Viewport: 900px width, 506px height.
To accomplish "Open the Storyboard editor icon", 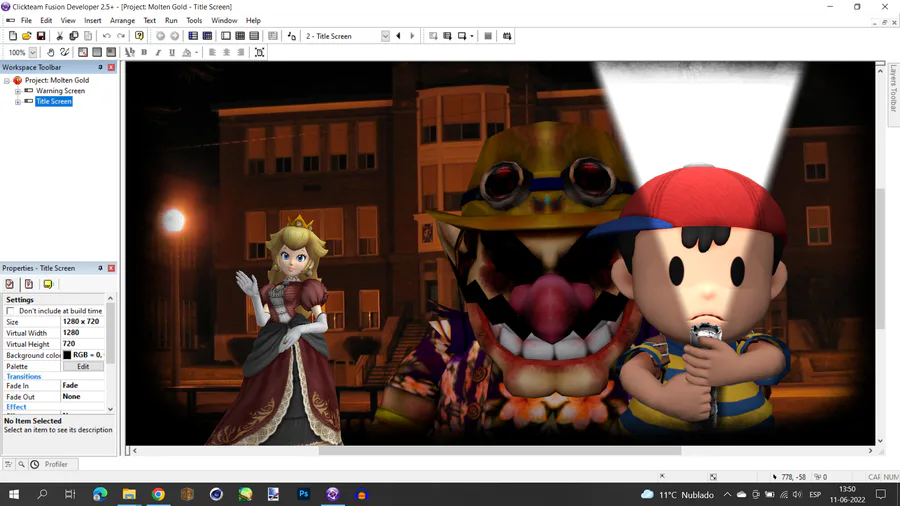I will click(x=193, y=36).
